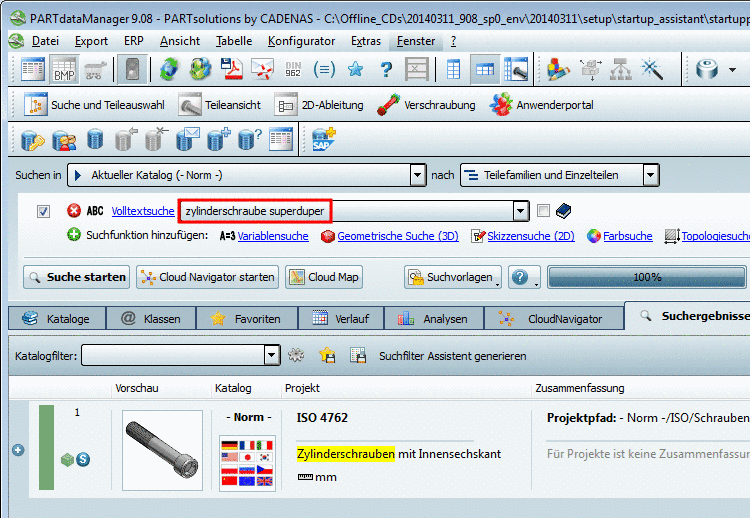Toggle the Volltextsuche enable checkbox
This screenshot has height=518, width=750.
44,211
